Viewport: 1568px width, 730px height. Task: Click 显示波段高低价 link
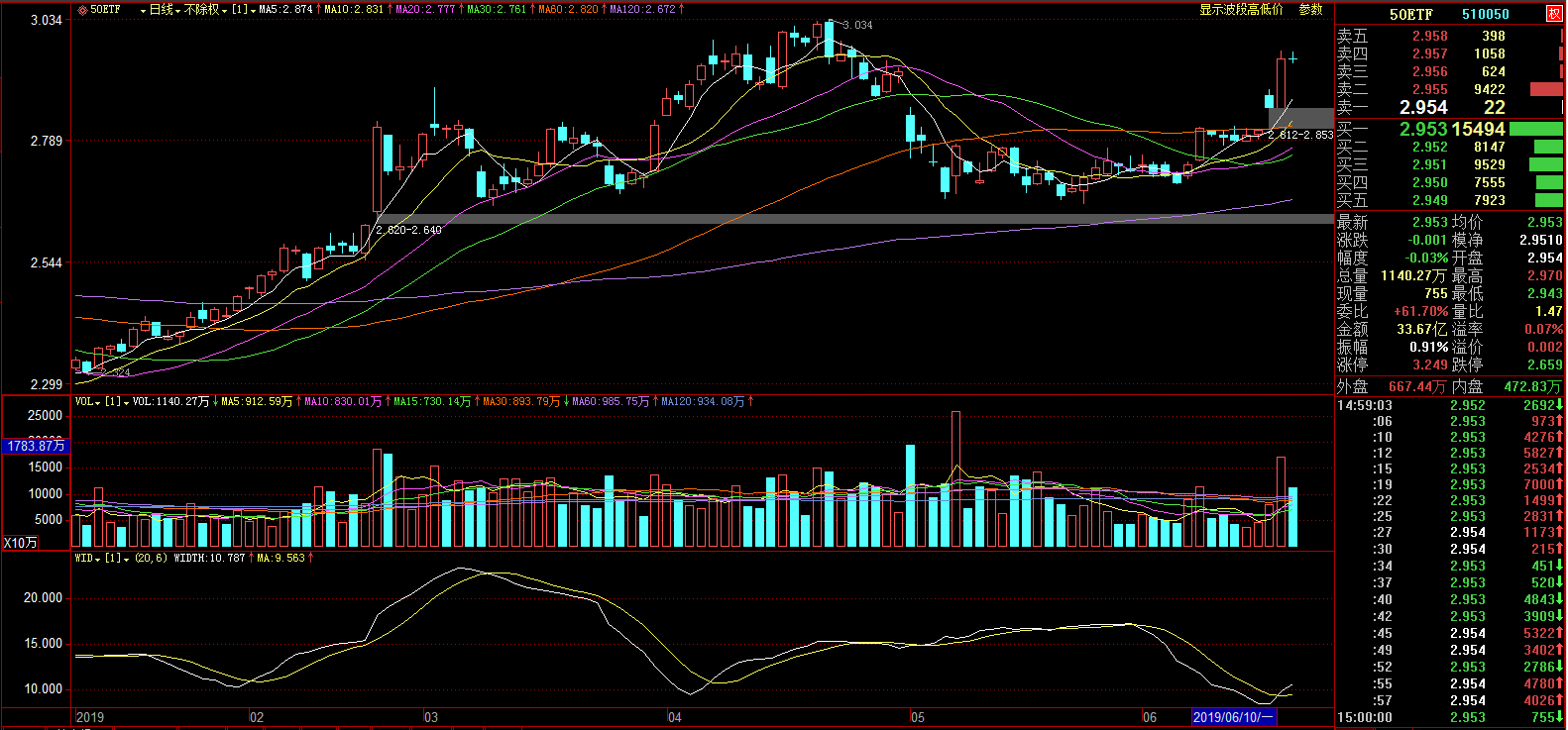point(1241,10)
